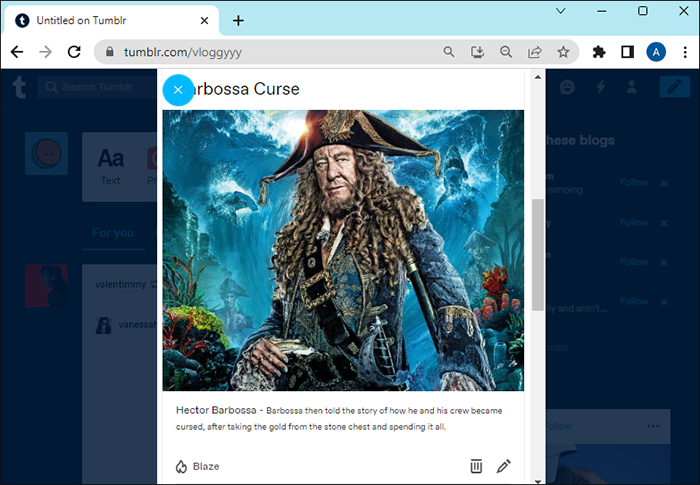700x485 pixels.
Task: Open a new browser tab
Action: click(x=238, y=21)
